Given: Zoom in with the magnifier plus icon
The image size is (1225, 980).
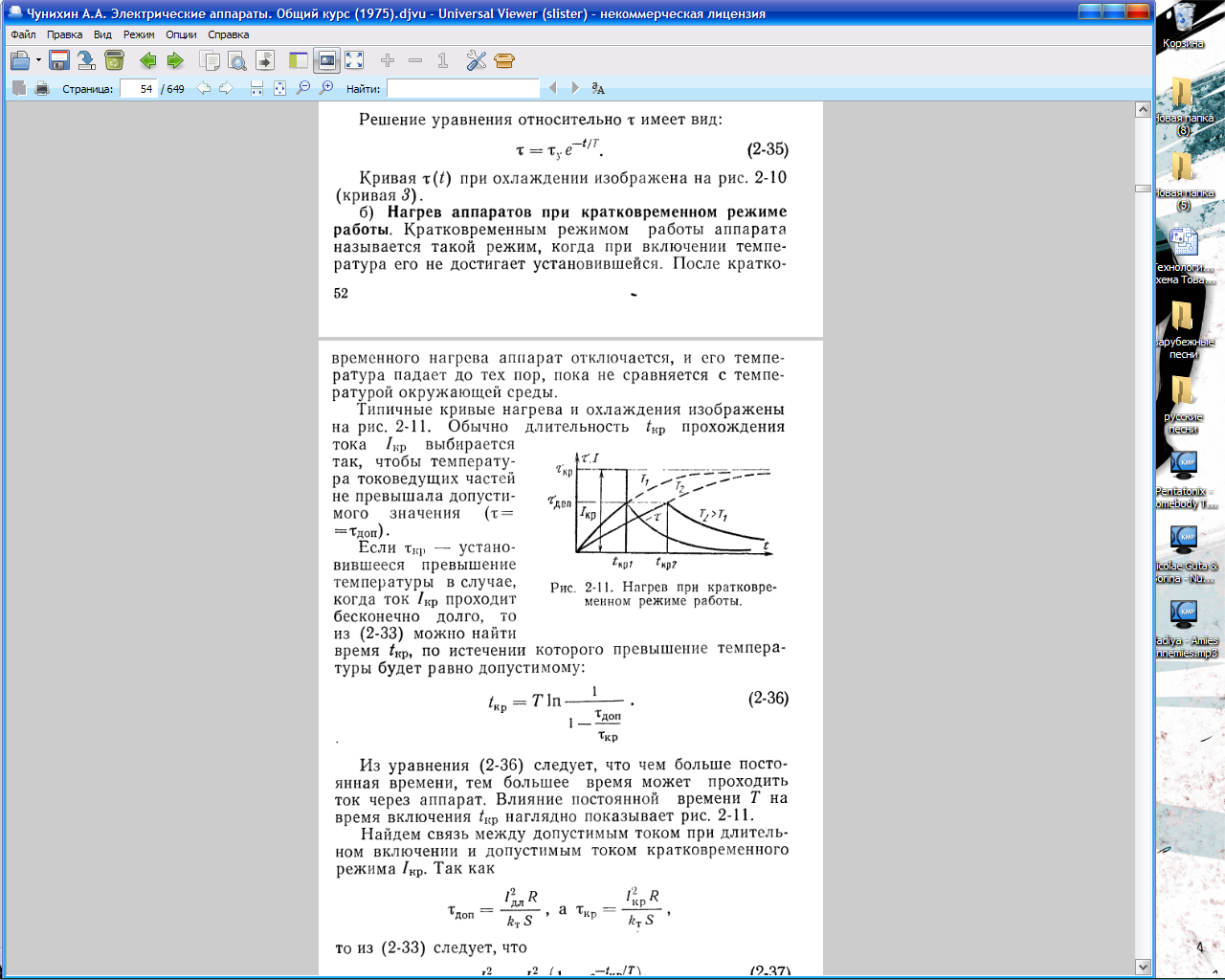Looking at the screenshot, I should point(326,88).
